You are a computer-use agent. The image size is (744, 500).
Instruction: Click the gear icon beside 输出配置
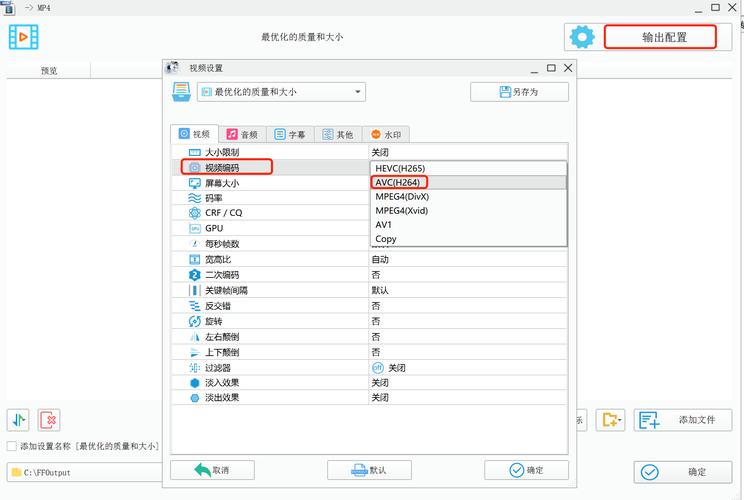582,37
